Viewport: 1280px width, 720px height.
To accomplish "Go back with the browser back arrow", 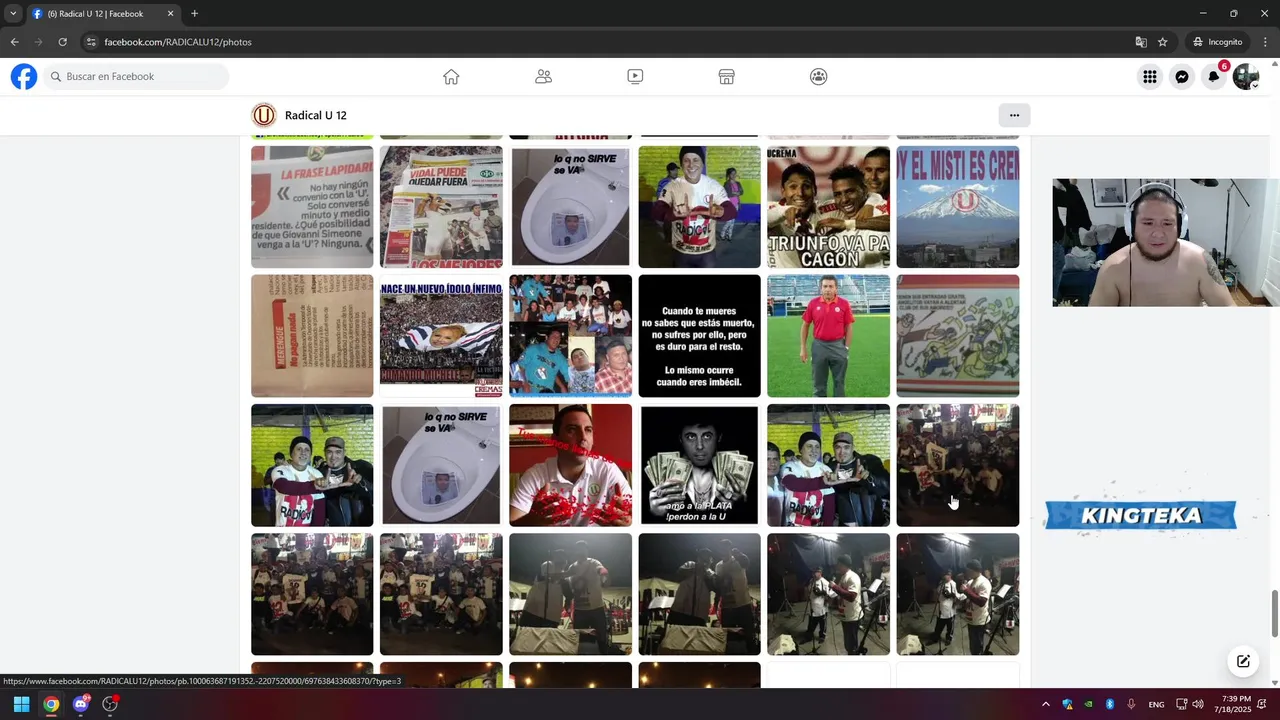I will 14,42.
